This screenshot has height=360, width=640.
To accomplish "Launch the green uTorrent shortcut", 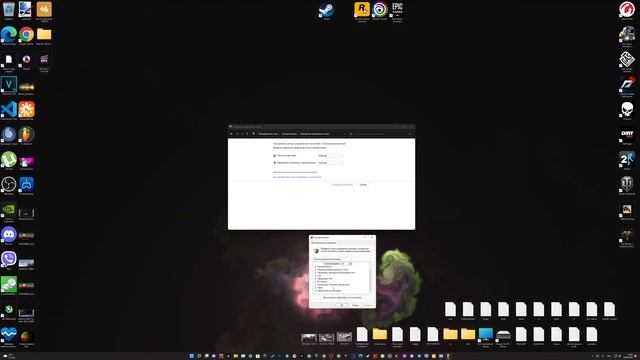I will coord(9,159).
